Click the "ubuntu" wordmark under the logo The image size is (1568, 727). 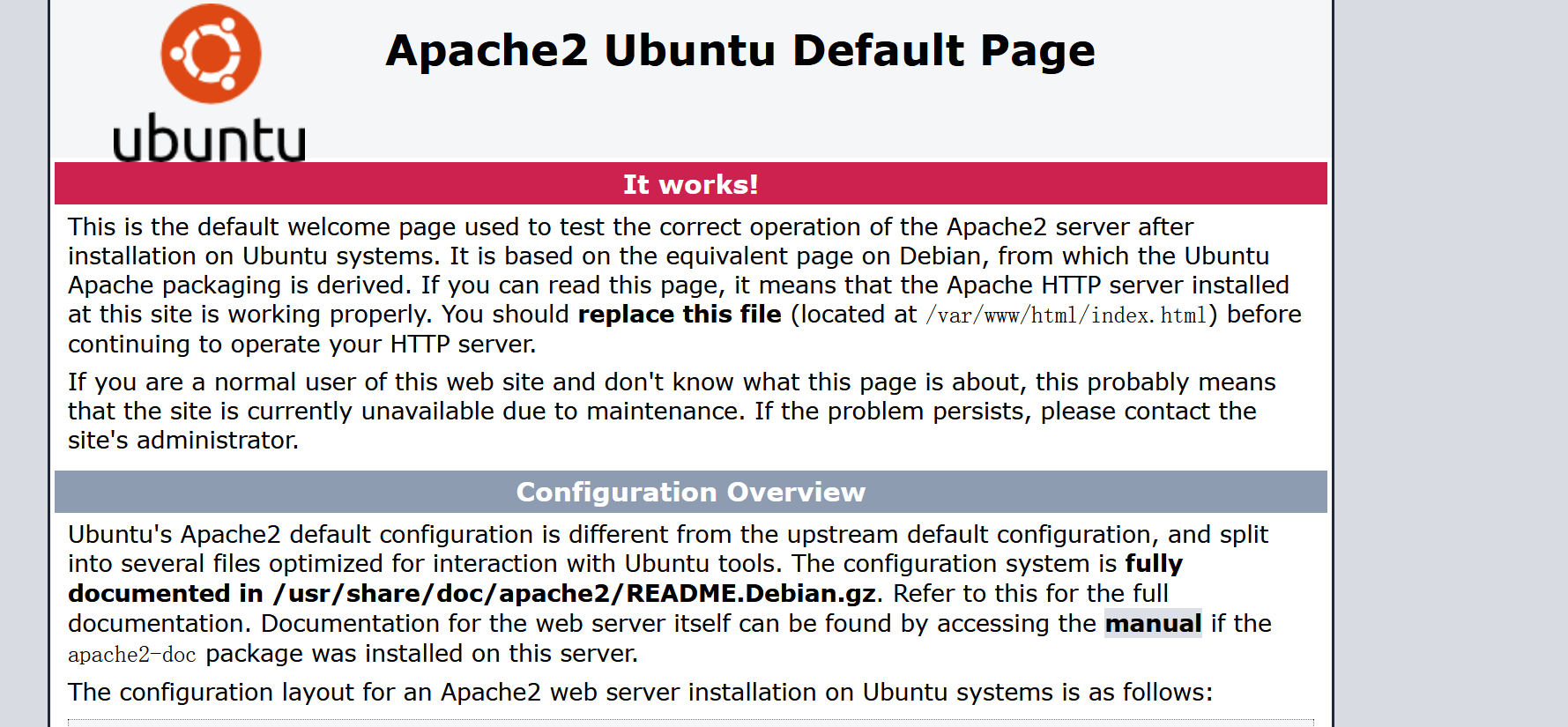tap(210, 137)
